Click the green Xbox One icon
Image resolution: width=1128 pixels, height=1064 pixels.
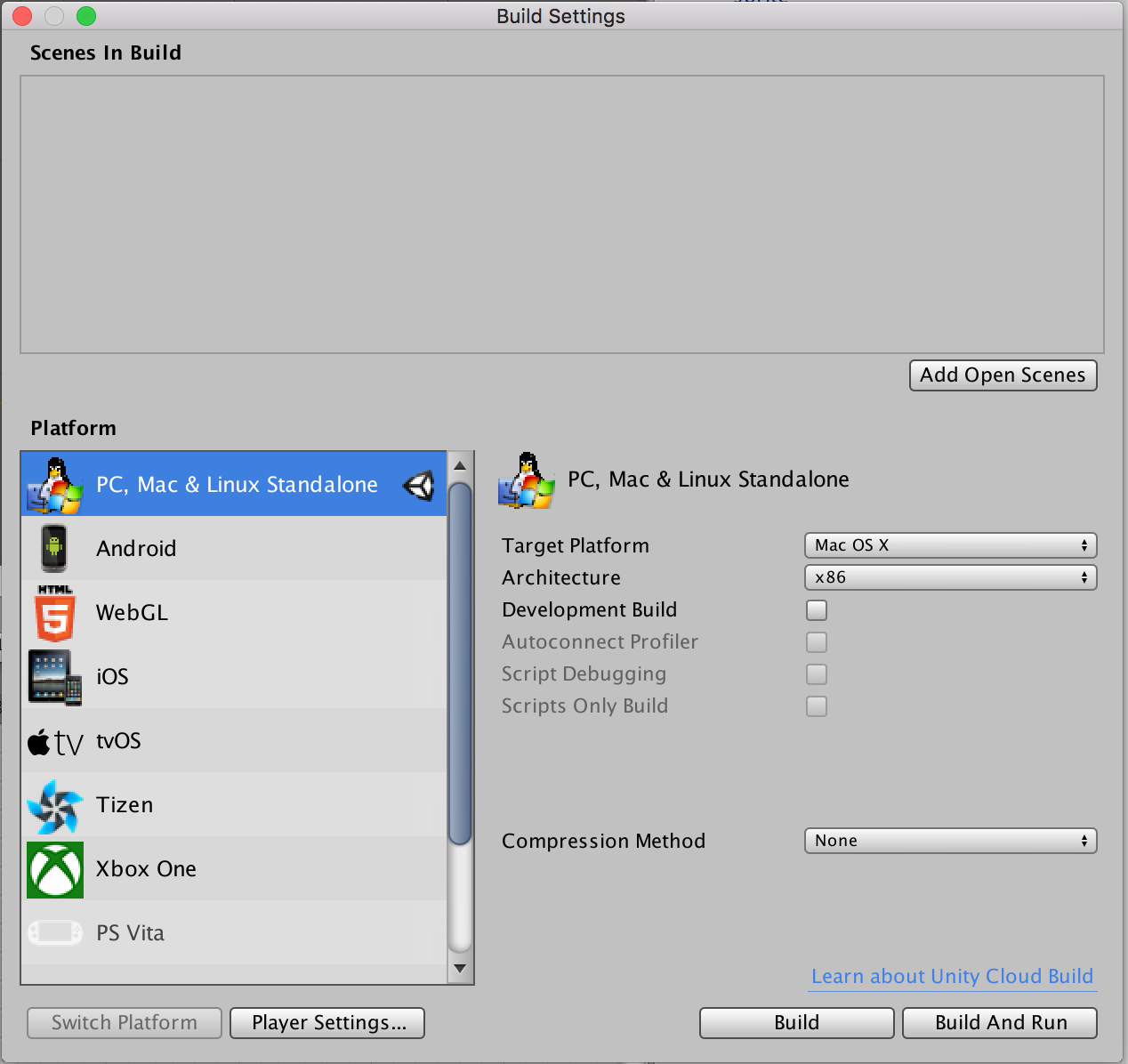(x=55, y=869)
